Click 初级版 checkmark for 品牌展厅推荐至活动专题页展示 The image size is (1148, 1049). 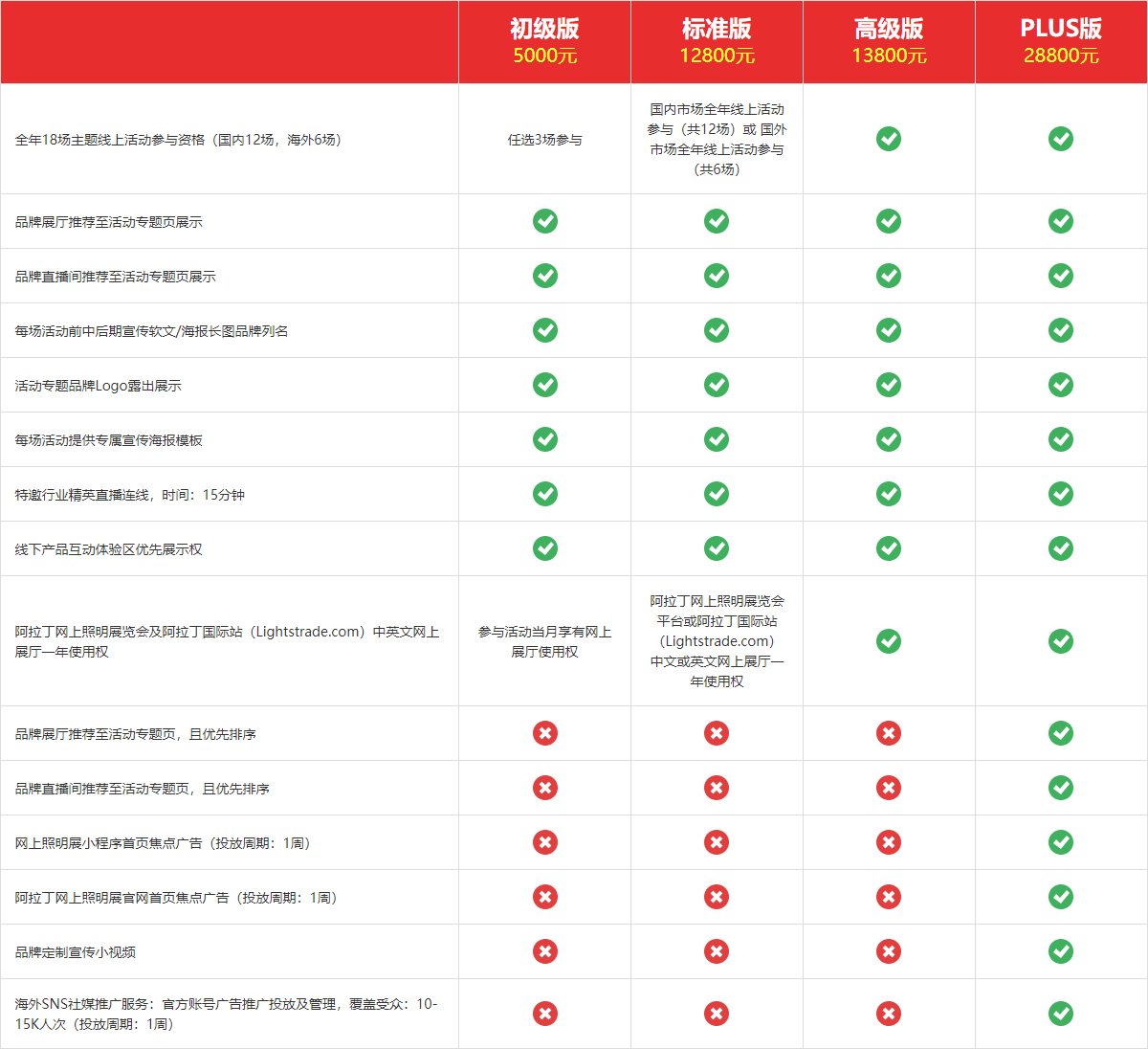click(545, 221)
